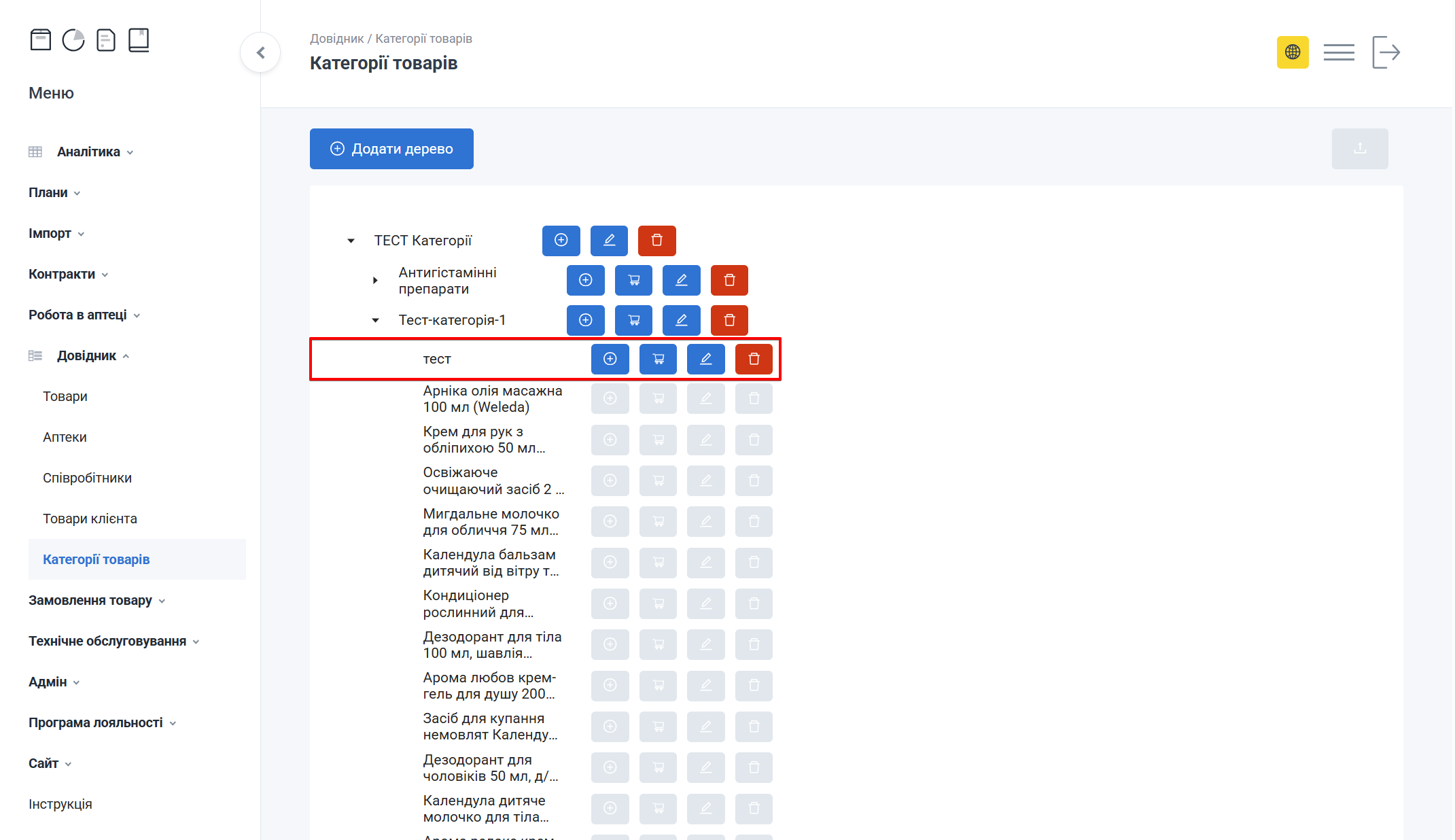The width and height of the screenshot is (1455, 840).
Task: Expand Антигістамінні препарати tree node
Action: (375, 280)
